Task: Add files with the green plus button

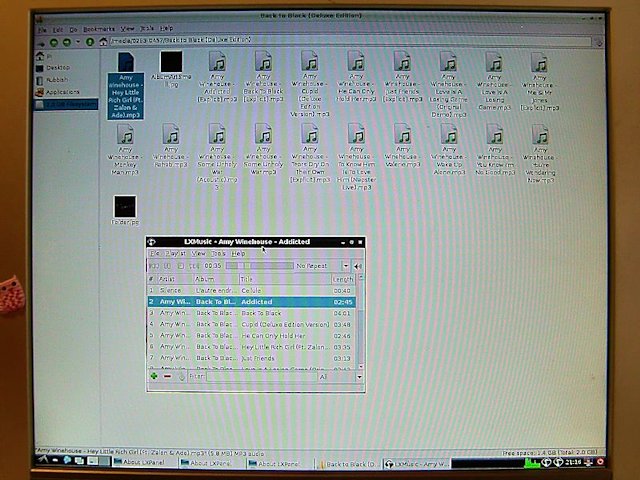Action: point(154,376)
